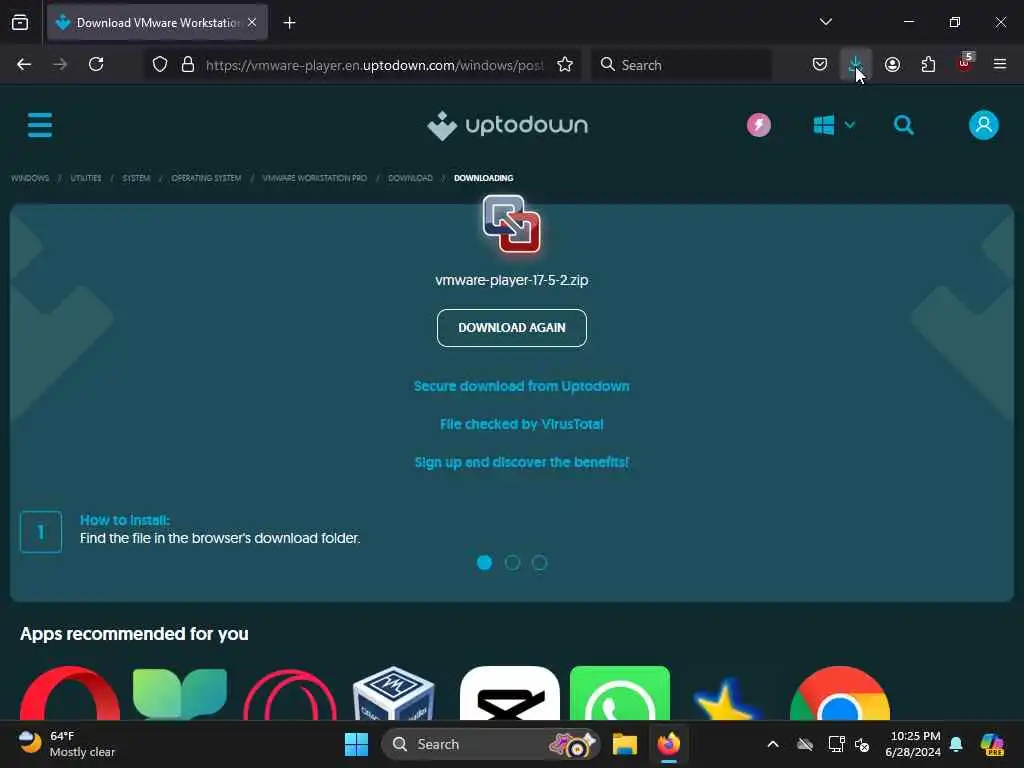Save page to Pocket

click(820, 64)
